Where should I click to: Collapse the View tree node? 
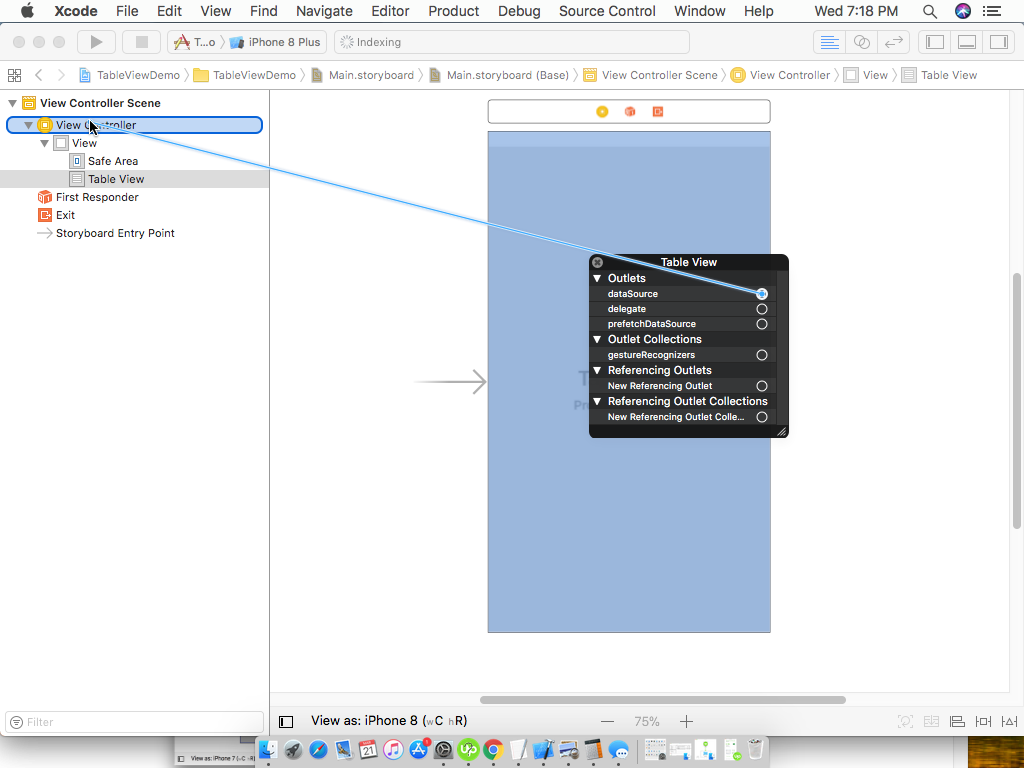[44, 143]
